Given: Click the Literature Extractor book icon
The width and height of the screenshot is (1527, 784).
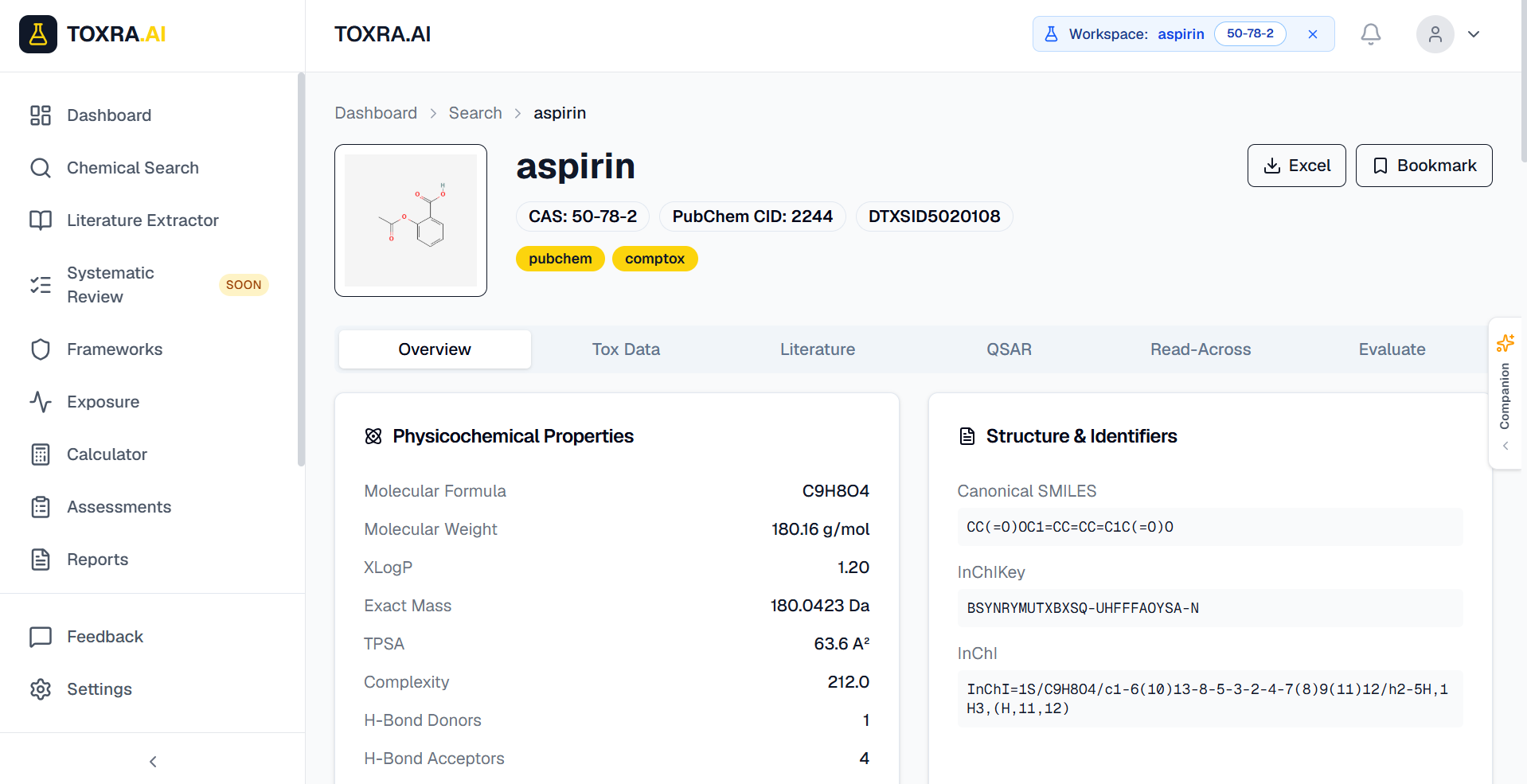Looking at the screenshot, I should coord(41,220).
